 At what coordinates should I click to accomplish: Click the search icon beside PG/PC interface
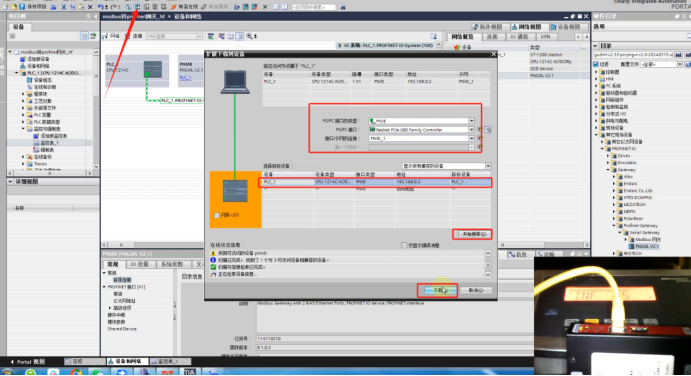pos(488,130)
